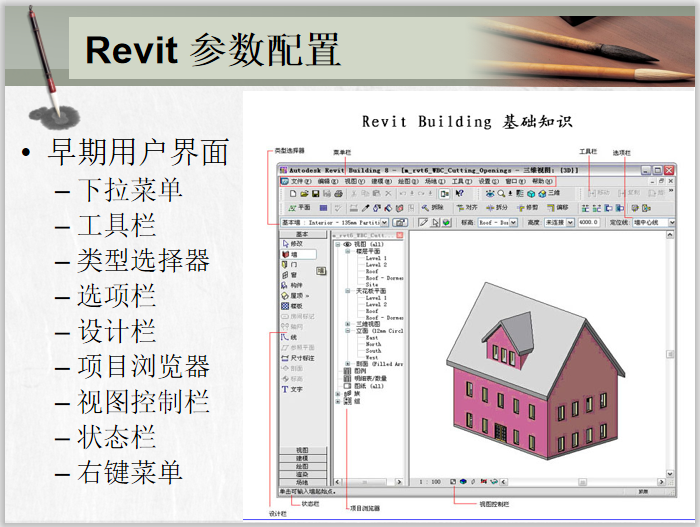Select the 窗 (Window) tool
The height and width of the screenshot is (527, 700).
[296, 274]
